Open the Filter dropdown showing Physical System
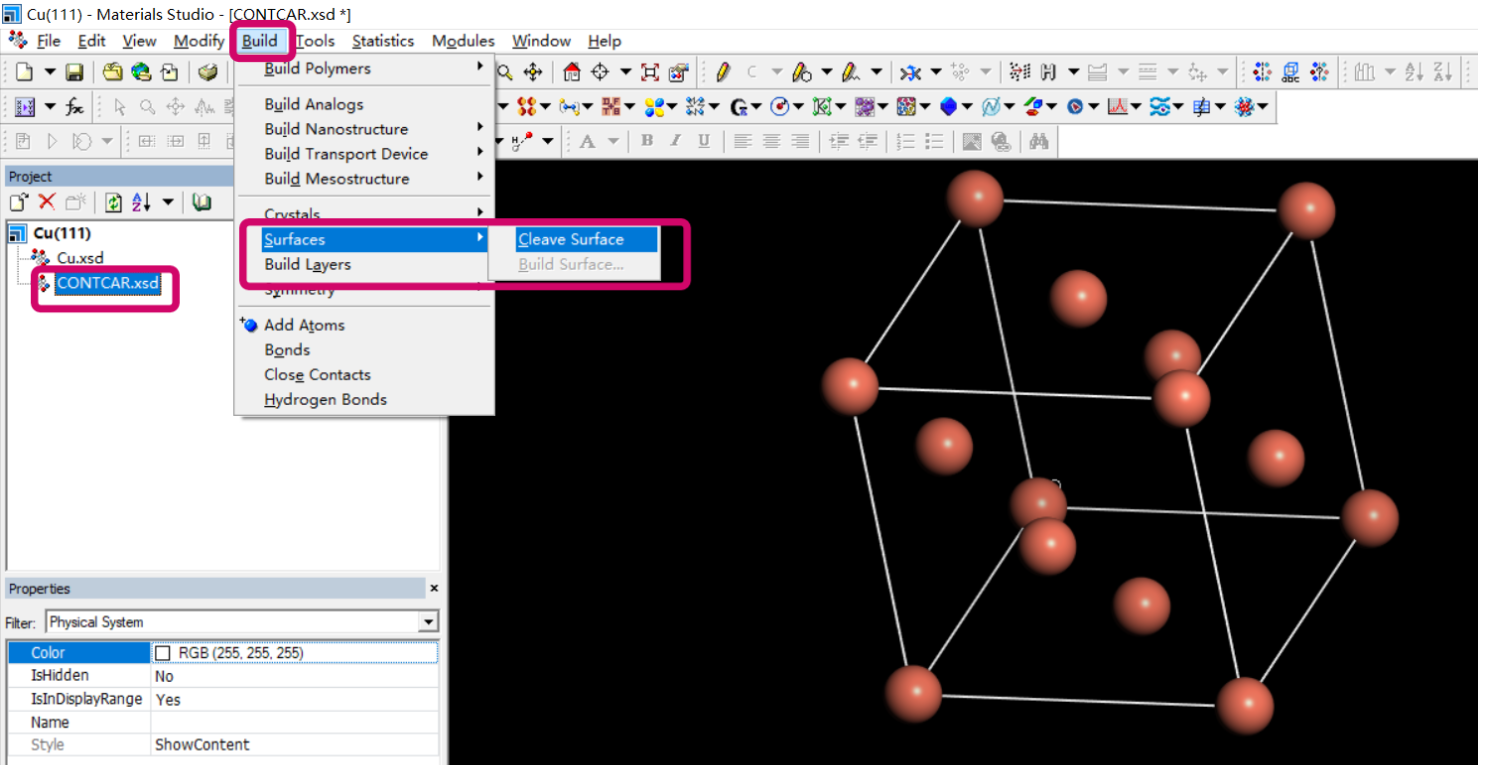This screenshot has height=769, width=1488. (x=428, y=622)
